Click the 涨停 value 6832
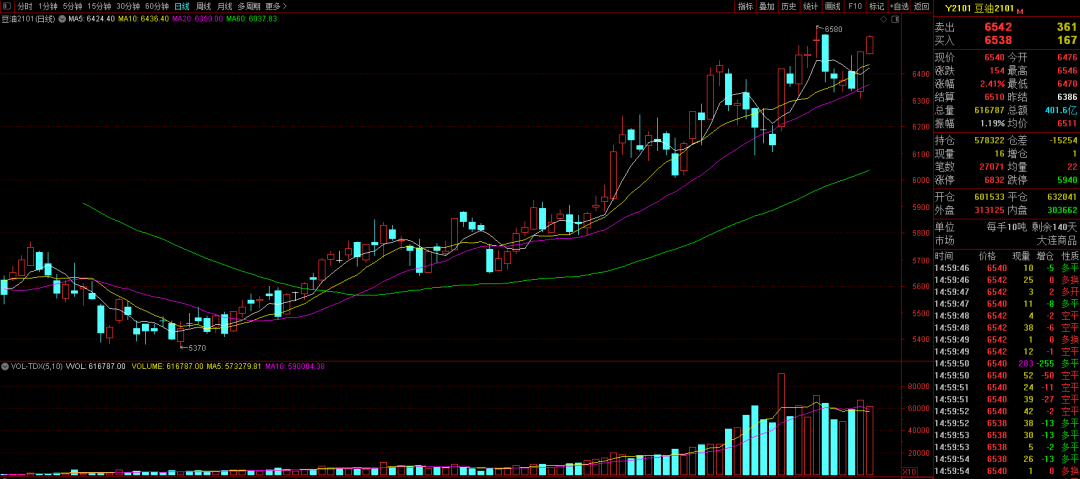The height and width of the screenshot is (479, 1080). pos(995,180)
